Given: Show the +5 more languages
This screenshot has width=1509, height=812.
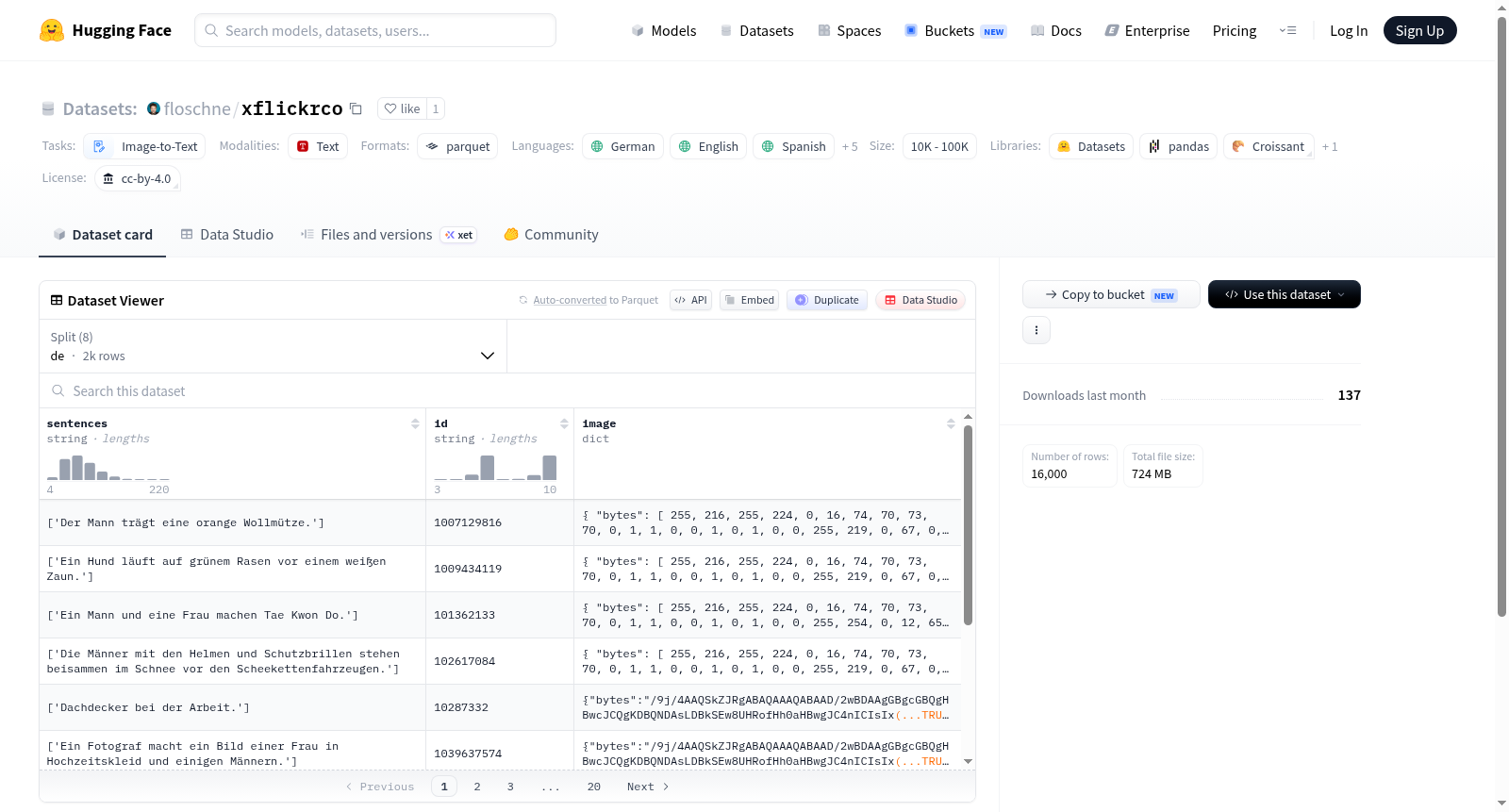Looking at the screenshot, I should pos(850,146).
